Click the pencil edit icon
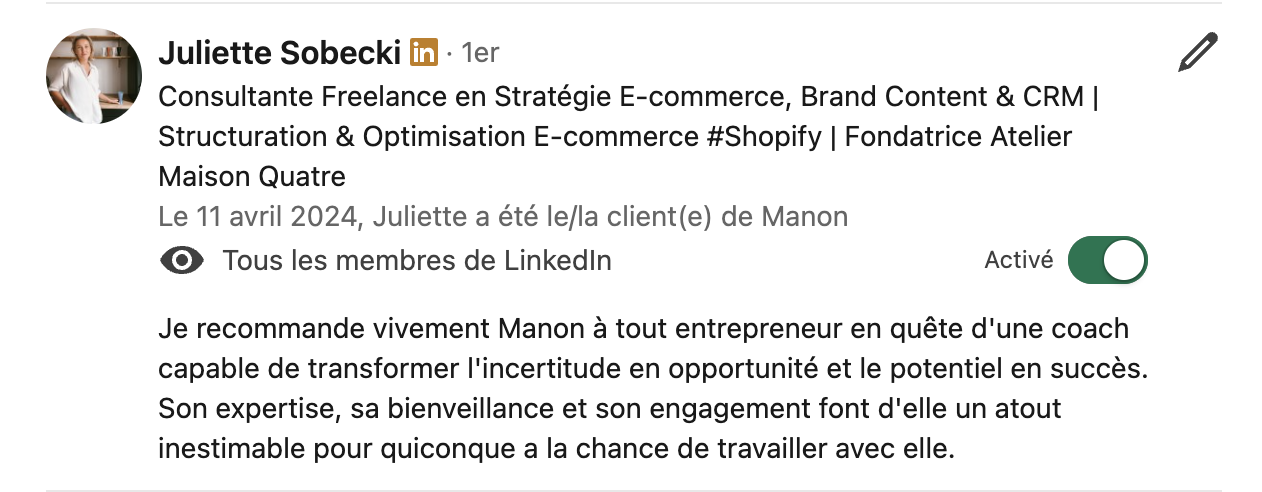 1197,52
